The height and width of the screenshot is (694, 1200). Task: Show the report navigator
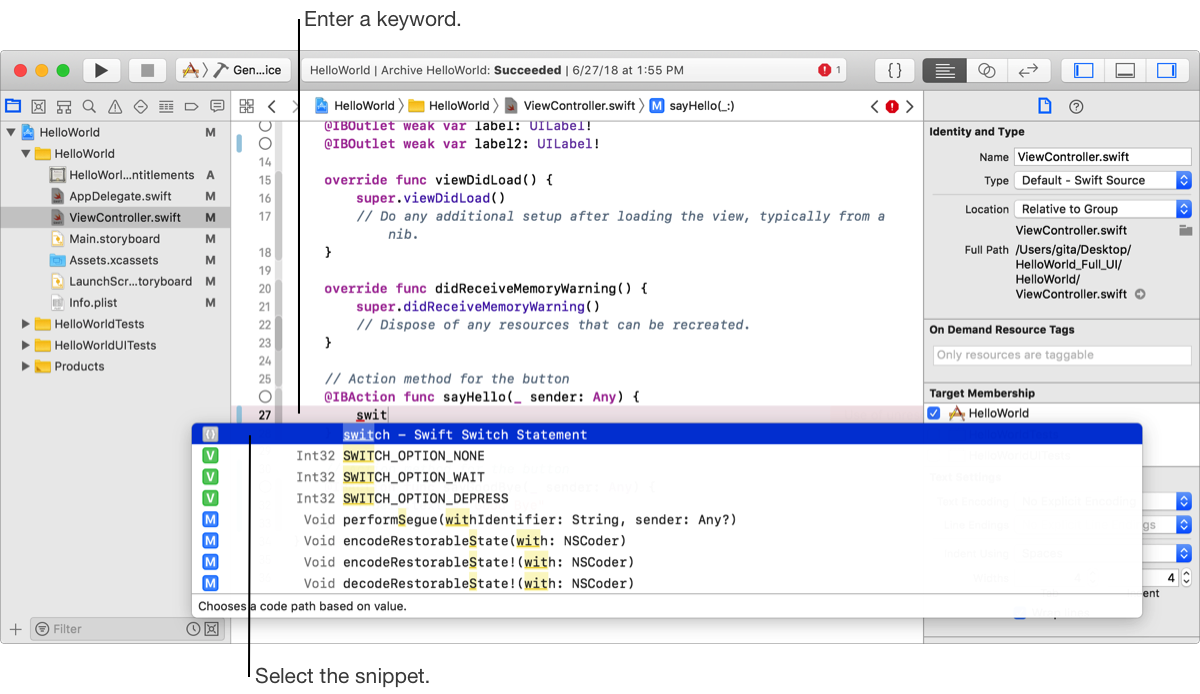point(217,106)
